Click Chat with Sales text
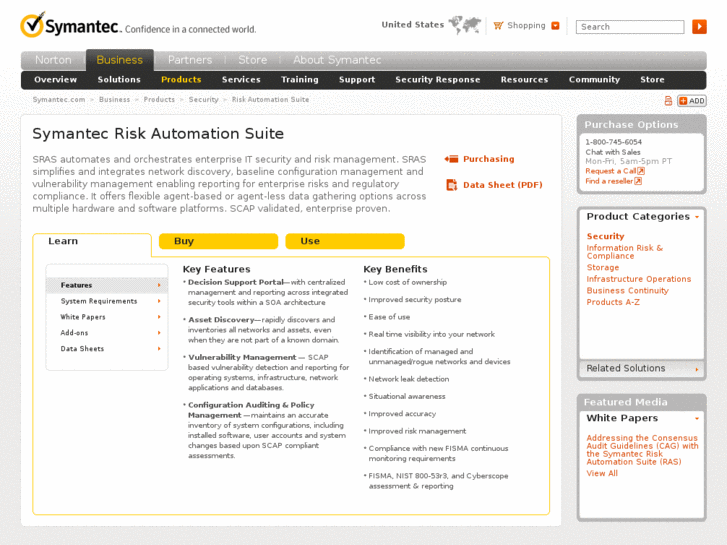 [x=612, y=152]
